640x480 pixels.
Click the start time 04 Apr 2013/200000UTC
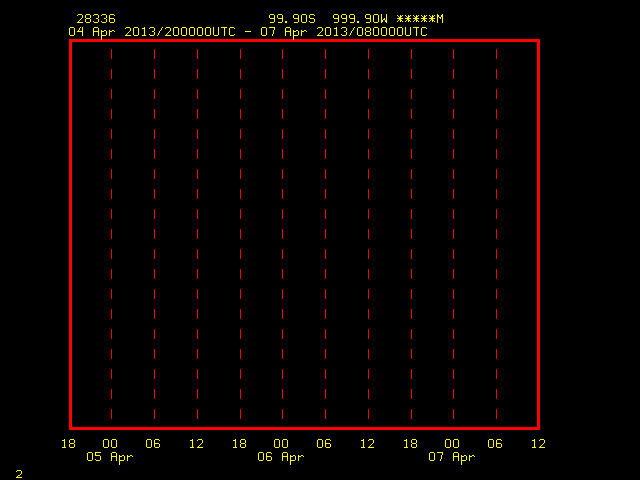click(x=152, y=32)
